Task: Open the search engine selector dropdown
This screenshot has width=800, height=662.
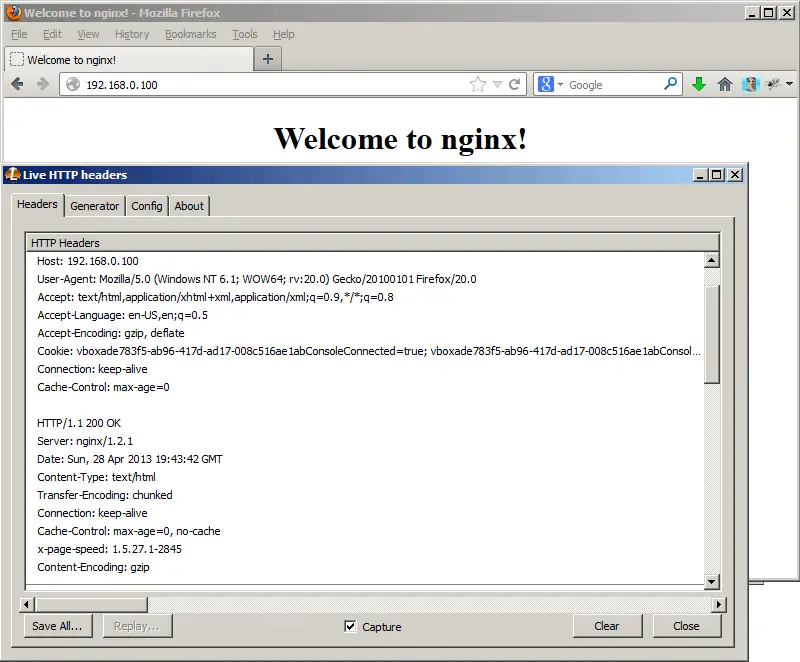Action: click(560, 84)
